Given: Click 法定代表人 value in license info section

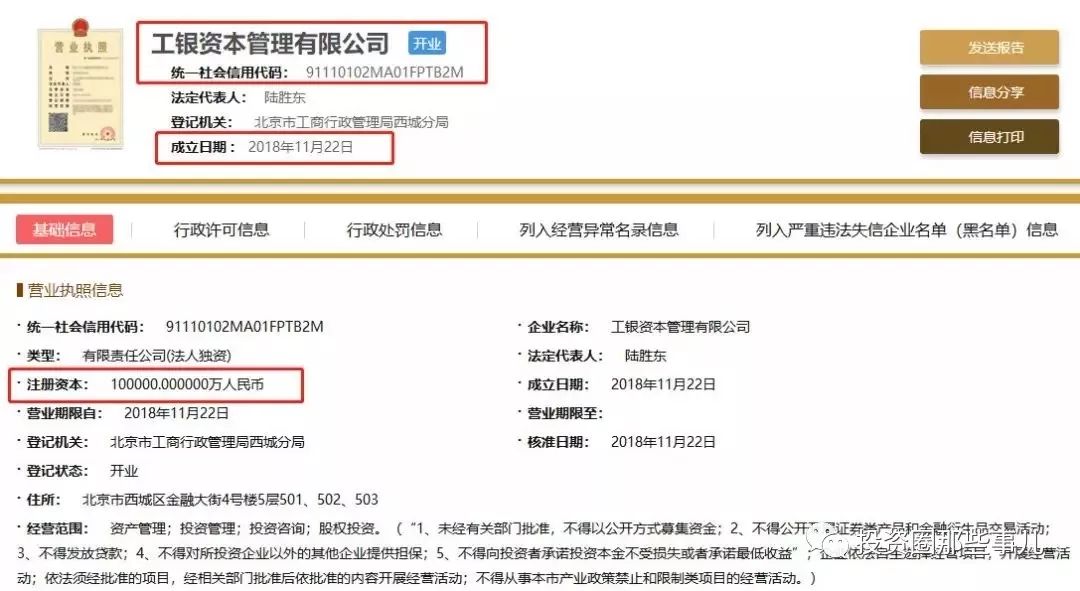Looking at the screenshot, I should pyautogui.click(x=645, y=355).
